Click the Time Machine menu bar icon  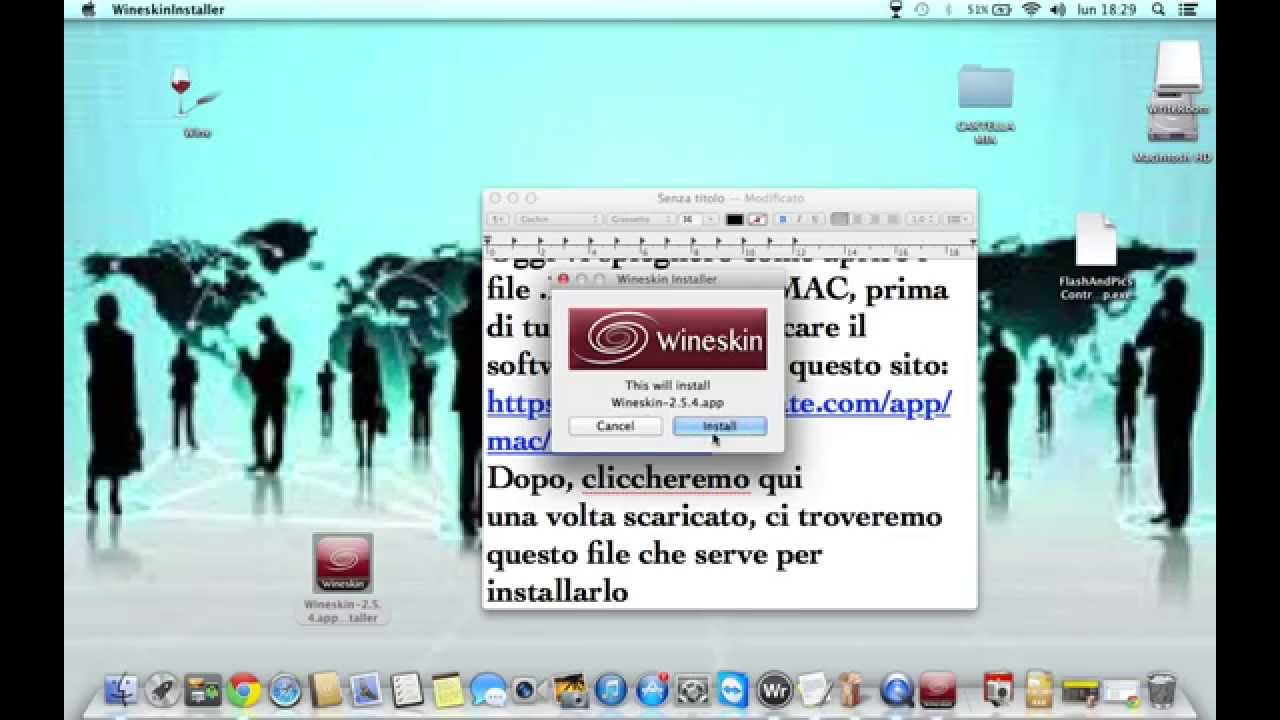point(921,9)
